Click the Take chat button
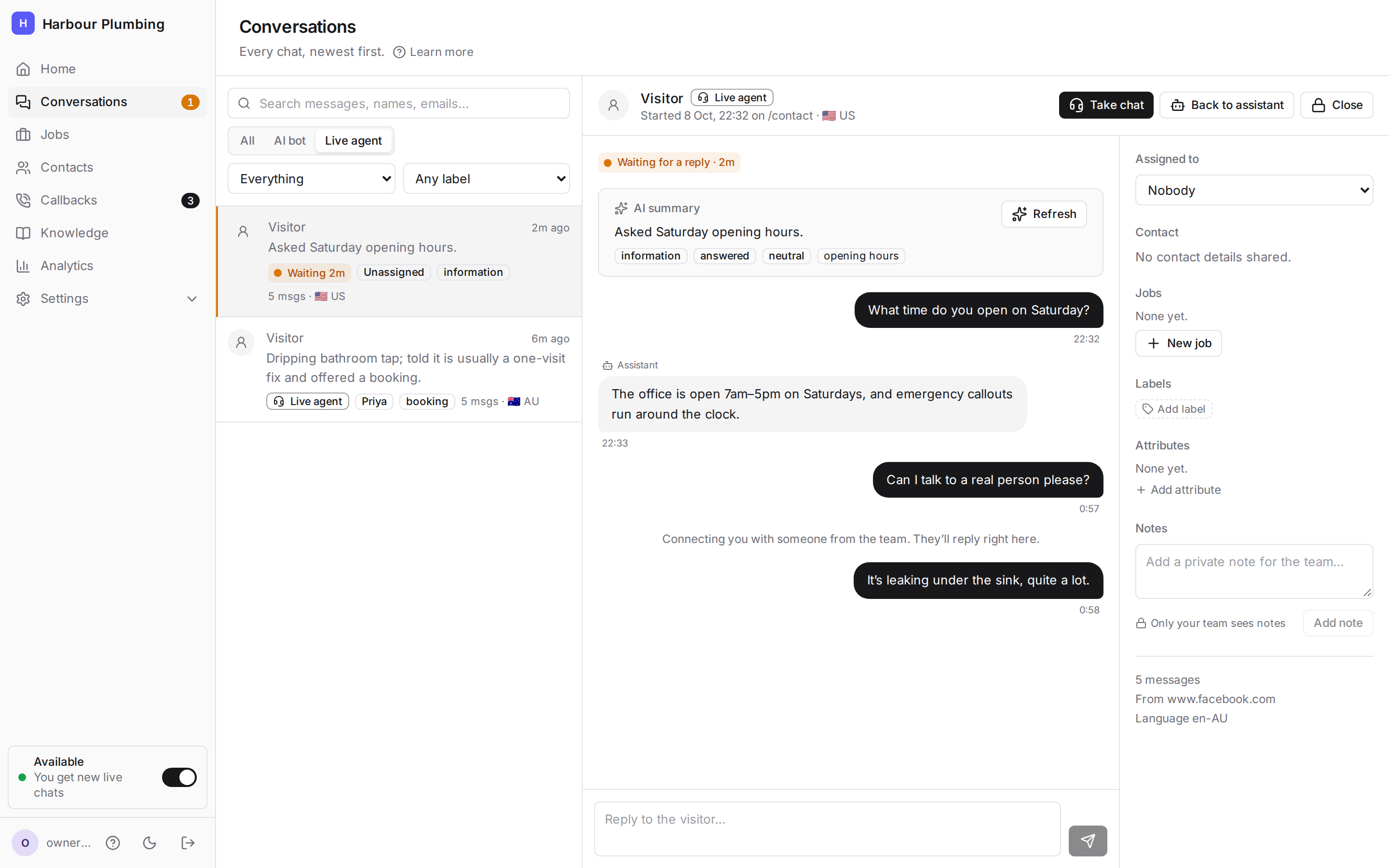 coord(1106,105)
